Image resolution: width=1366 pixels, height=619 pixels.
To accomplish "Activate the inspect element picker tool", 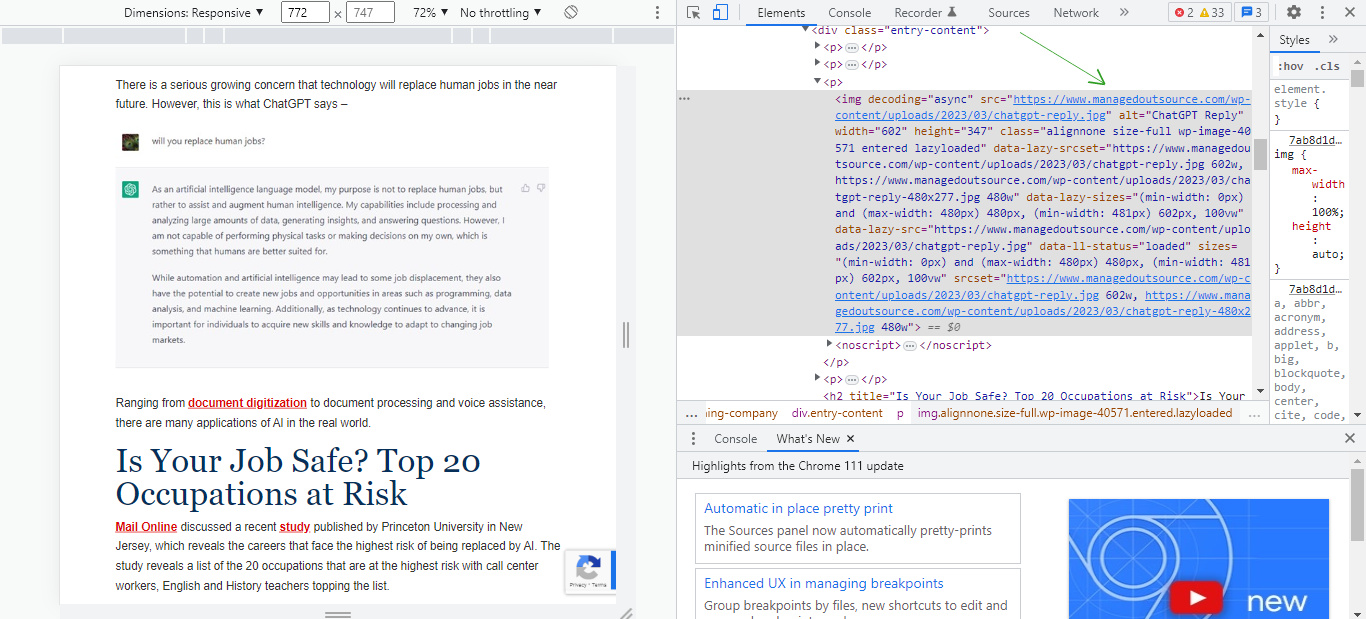I will (x=694, y=13).
